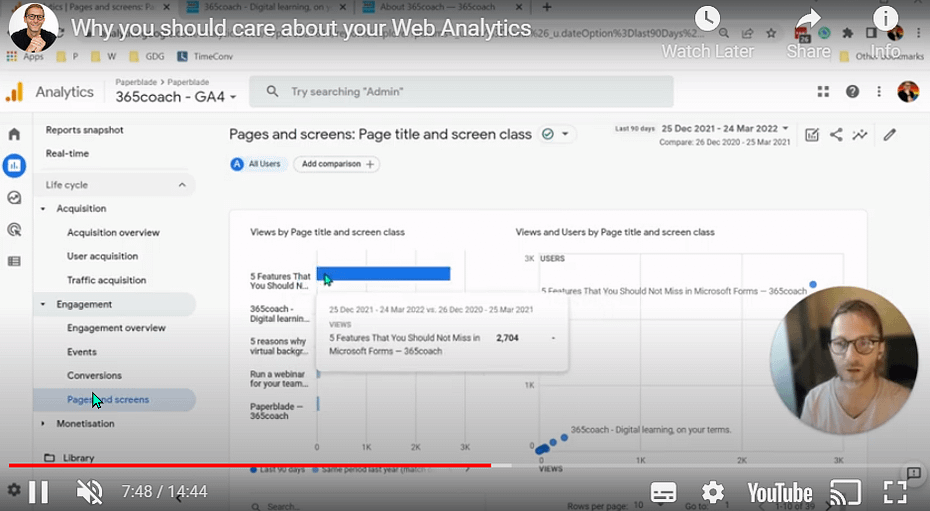Open the YouTube Info icon
This screenshot has width=930, height=511.
click(x=886, y=19)
